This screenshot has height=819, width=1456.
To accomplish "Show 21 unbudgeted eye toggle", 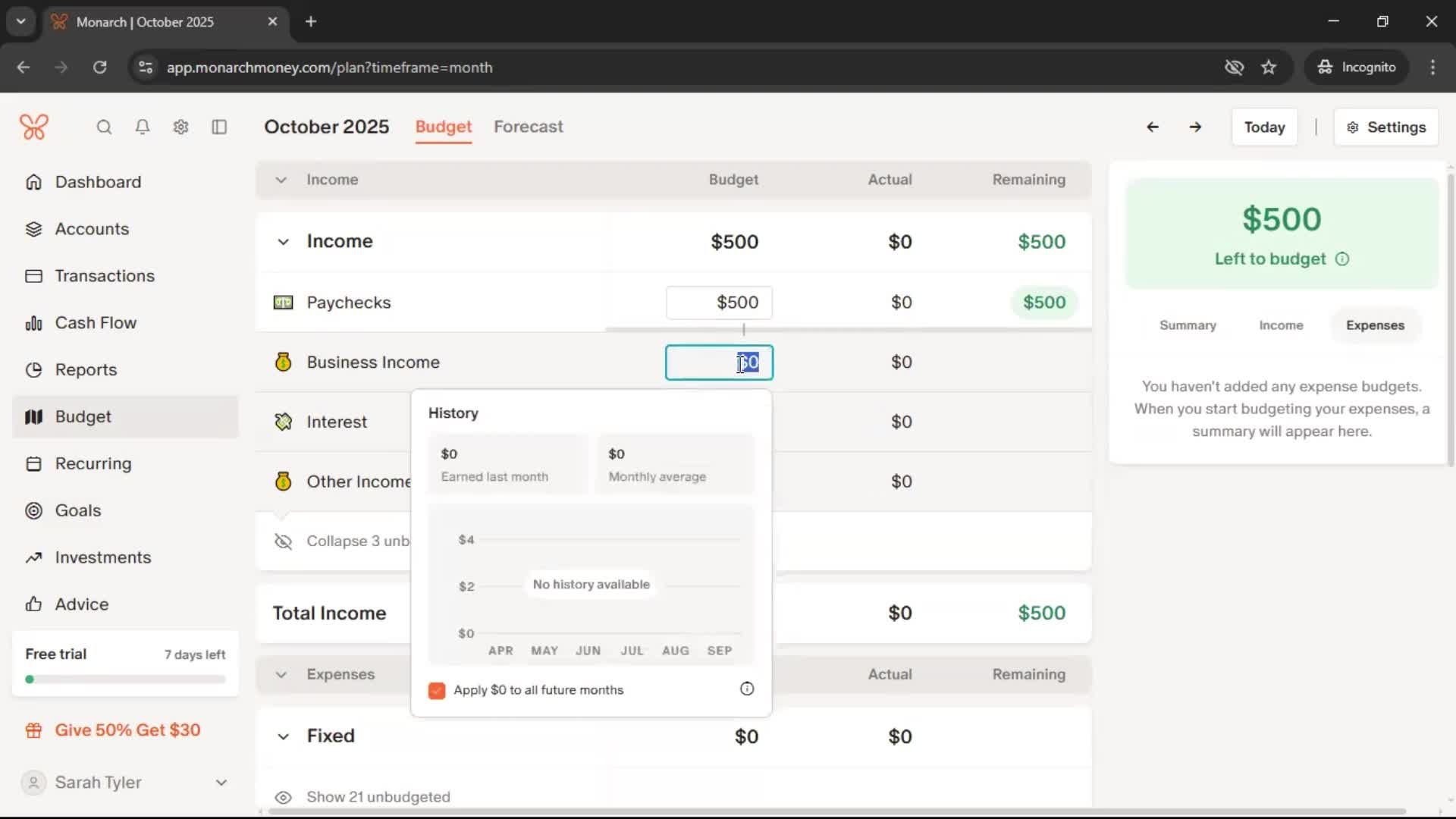I will [x=283, y=797].
